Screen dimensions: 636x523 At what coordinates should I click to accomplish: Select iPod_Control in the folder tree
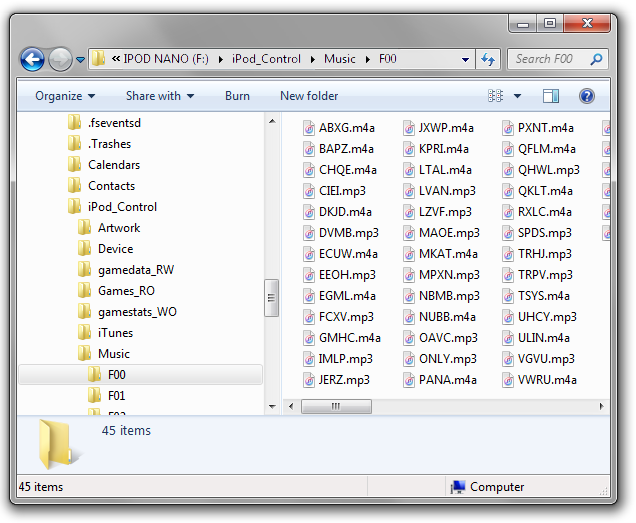click(112, 207)
